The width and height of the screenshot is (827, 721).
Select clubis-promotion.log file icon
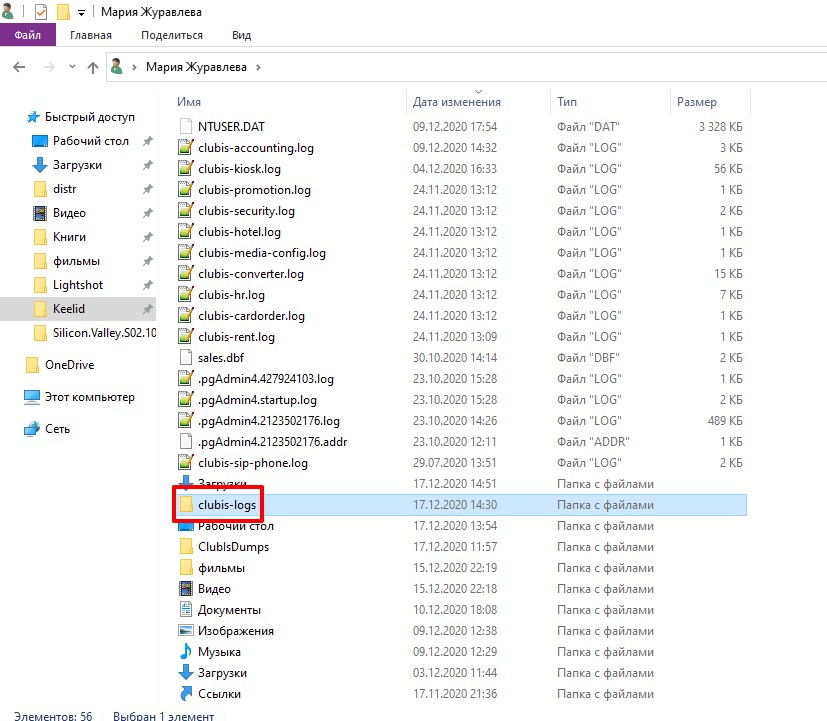point(186,190)
